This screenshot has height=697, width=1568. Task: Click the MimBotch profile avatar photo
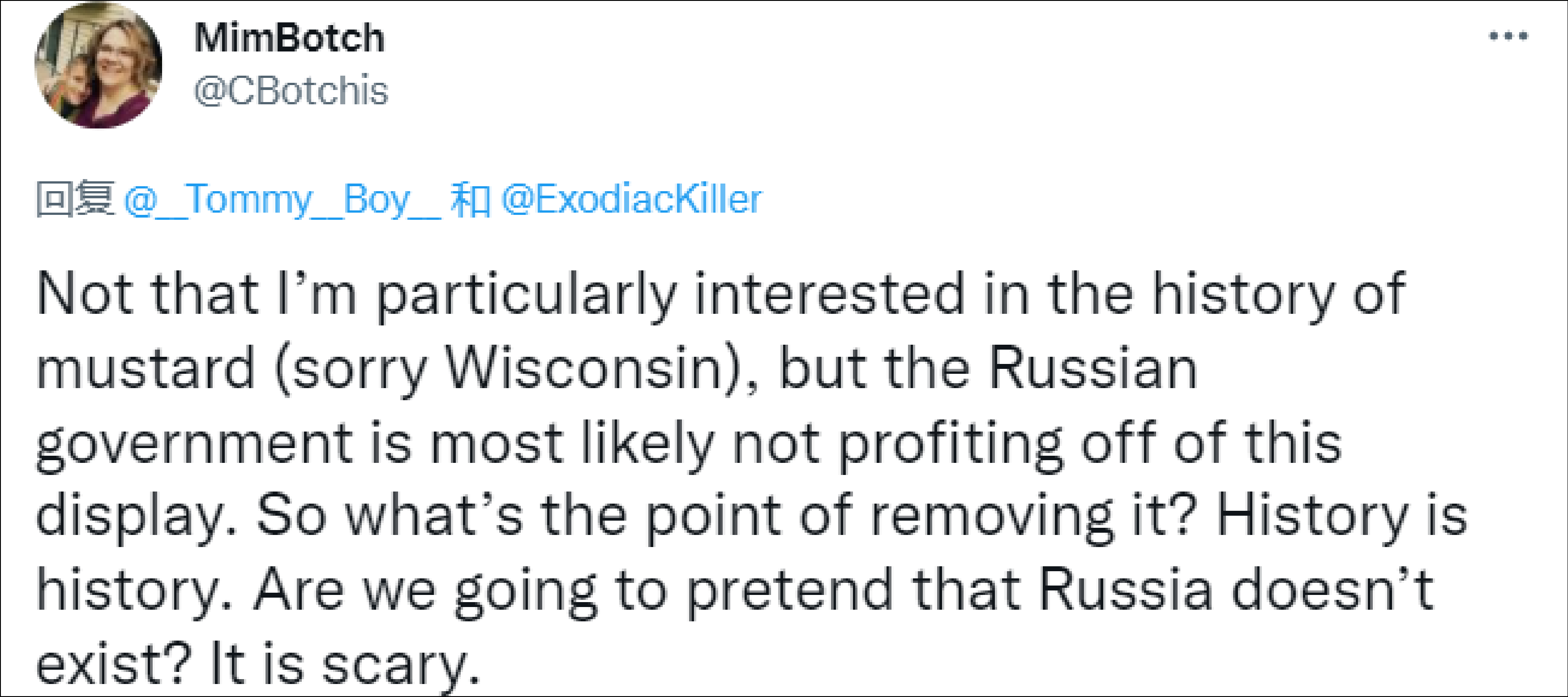(x=99, y=65)
